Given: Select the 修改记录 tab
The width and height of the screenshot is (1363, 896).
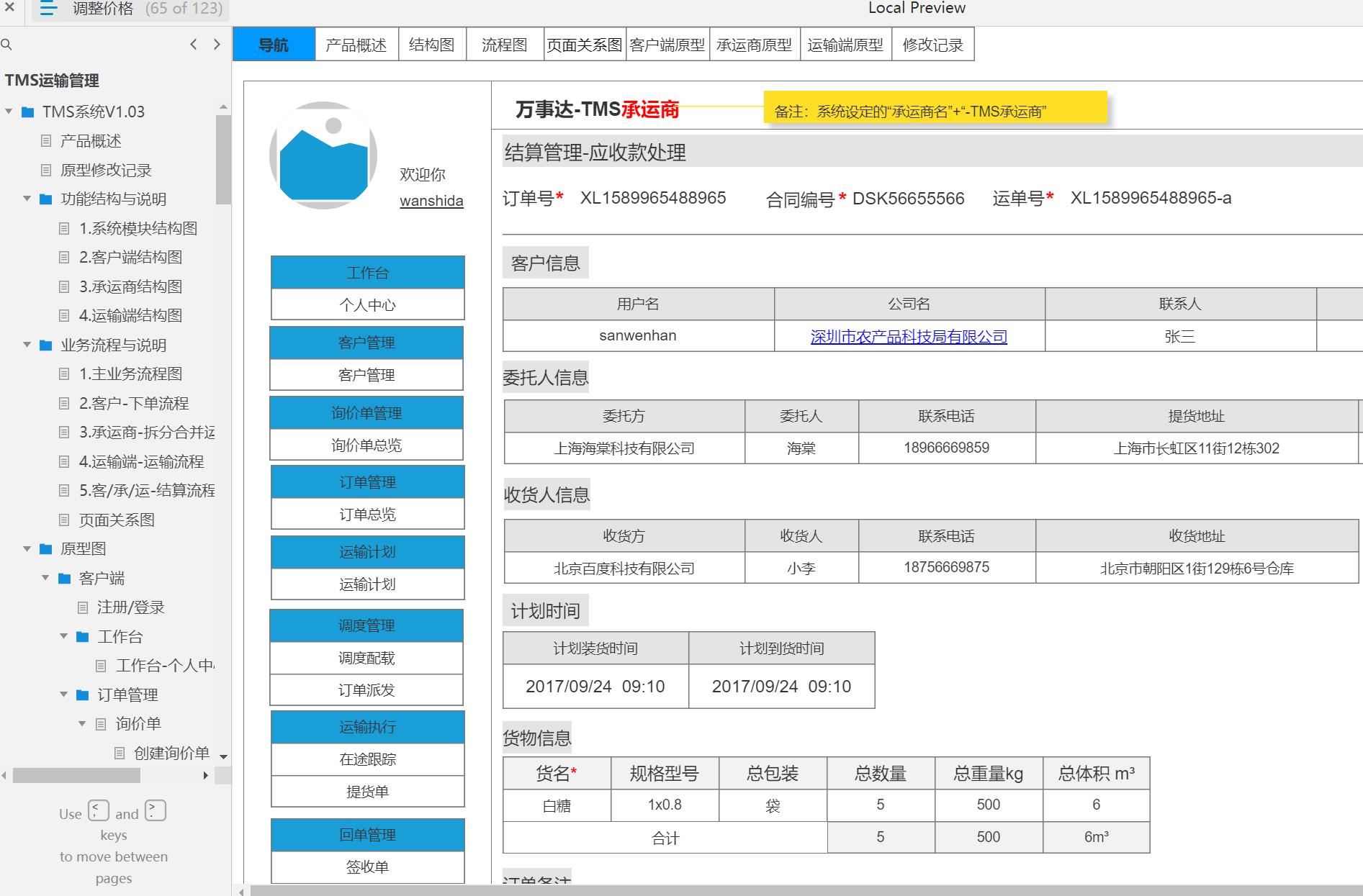Looking at the screenshot, I should tap(933, 45).
